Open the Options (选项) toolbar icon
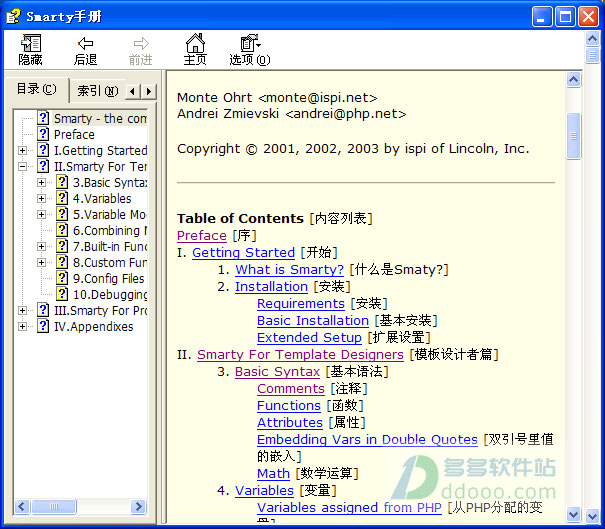This screenshot has height=529, width=605. 250,43
